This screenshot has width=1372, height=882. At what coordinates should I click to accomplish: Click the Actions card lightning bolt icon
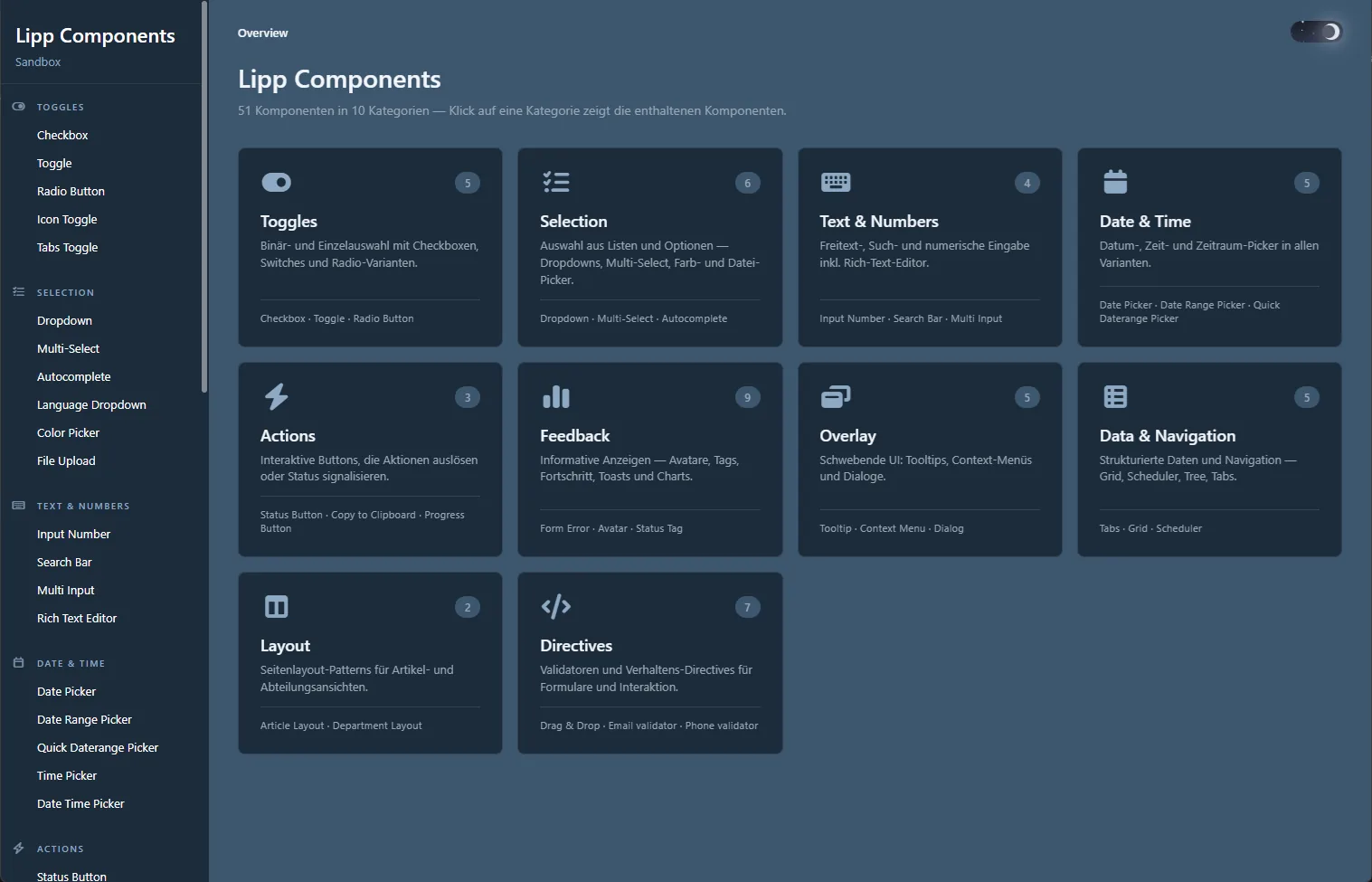pyautogui.click(x=276, y=396)
